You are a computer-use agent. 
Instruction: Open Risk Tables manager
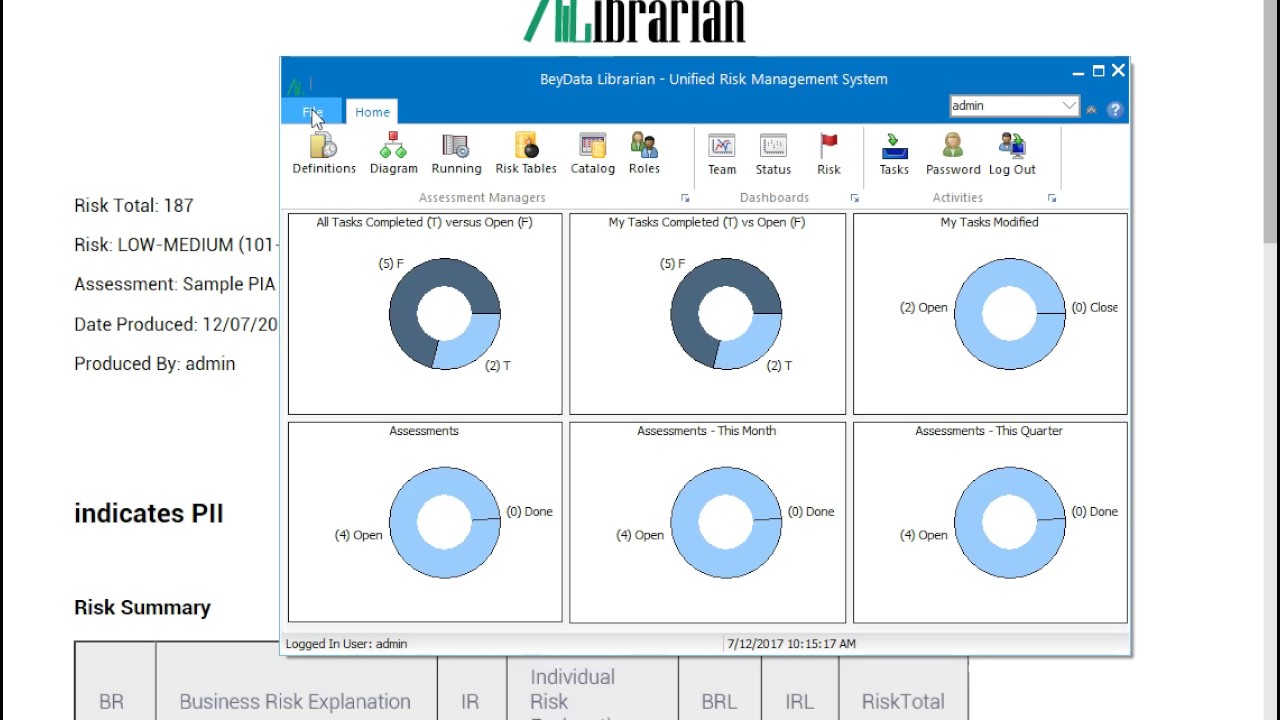point(526,154)
